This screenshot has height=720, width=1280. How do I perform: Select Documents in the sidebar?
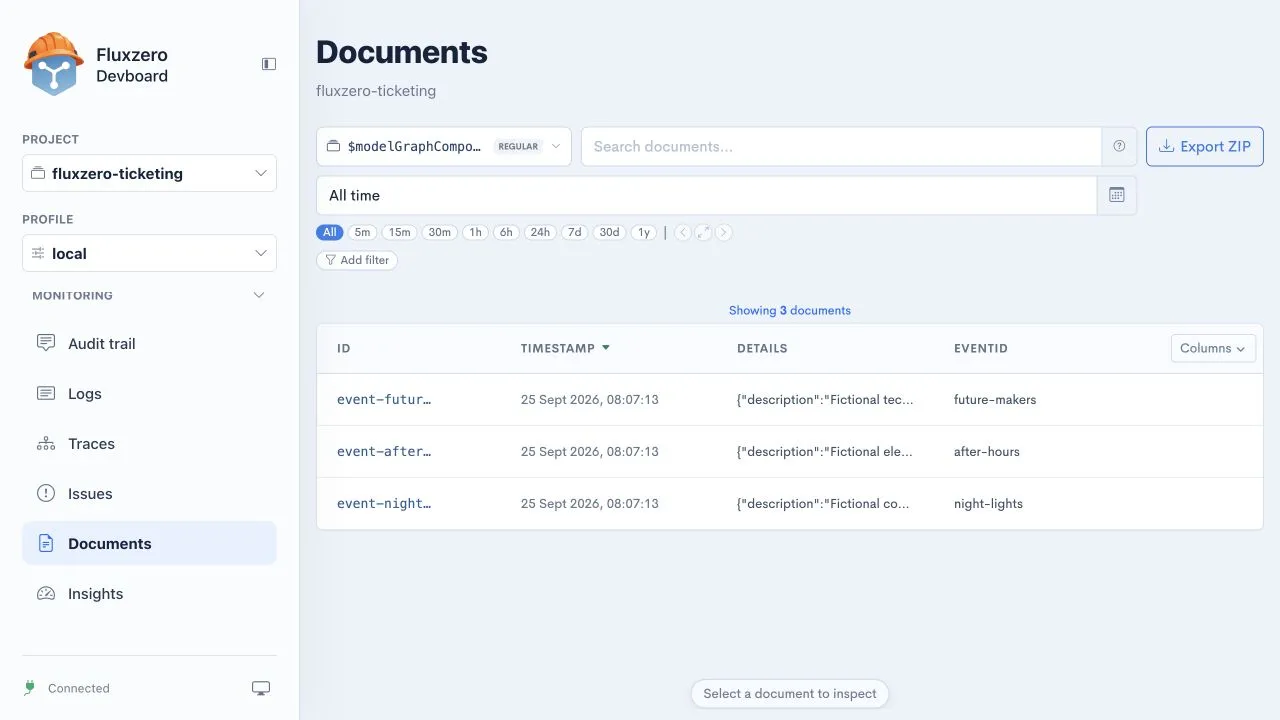point(149,544)
